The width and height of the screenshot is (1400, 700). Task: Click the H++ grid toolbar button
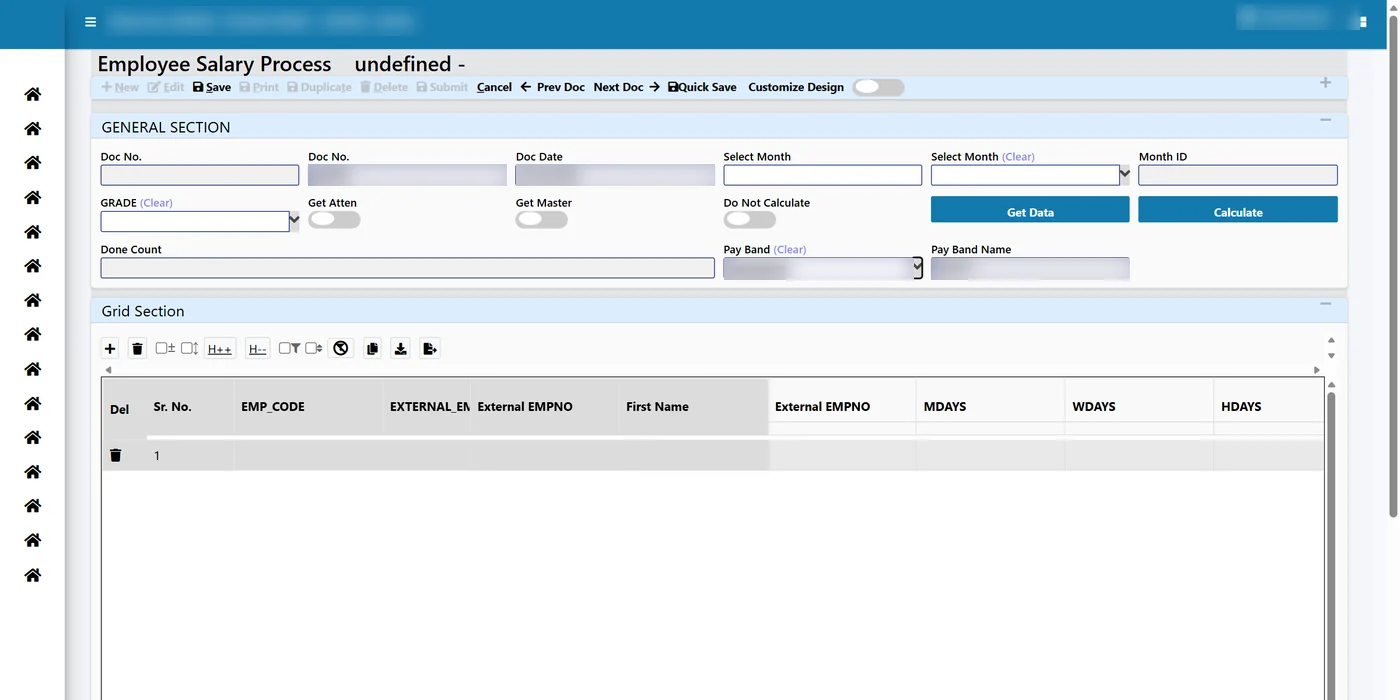click(x=220, y=349)
